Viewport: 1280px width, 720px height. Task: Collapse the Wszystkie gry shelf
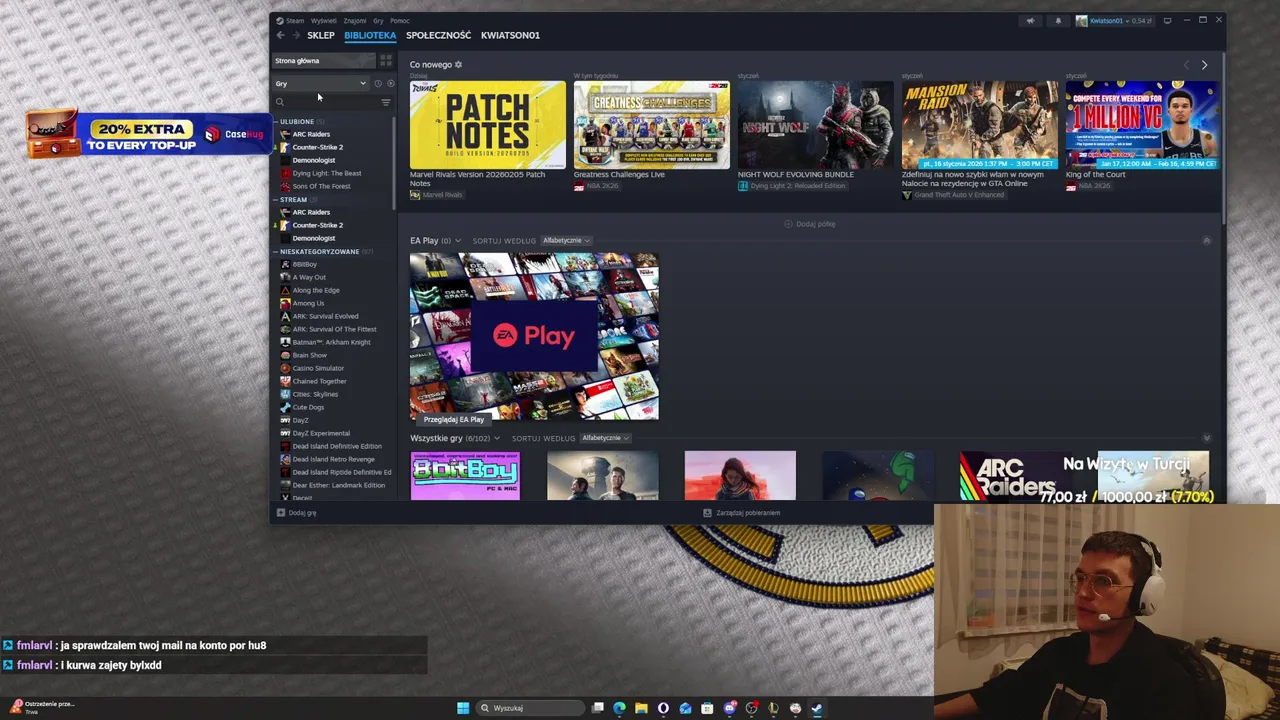pyautogui.click(x=1206, y=438)
